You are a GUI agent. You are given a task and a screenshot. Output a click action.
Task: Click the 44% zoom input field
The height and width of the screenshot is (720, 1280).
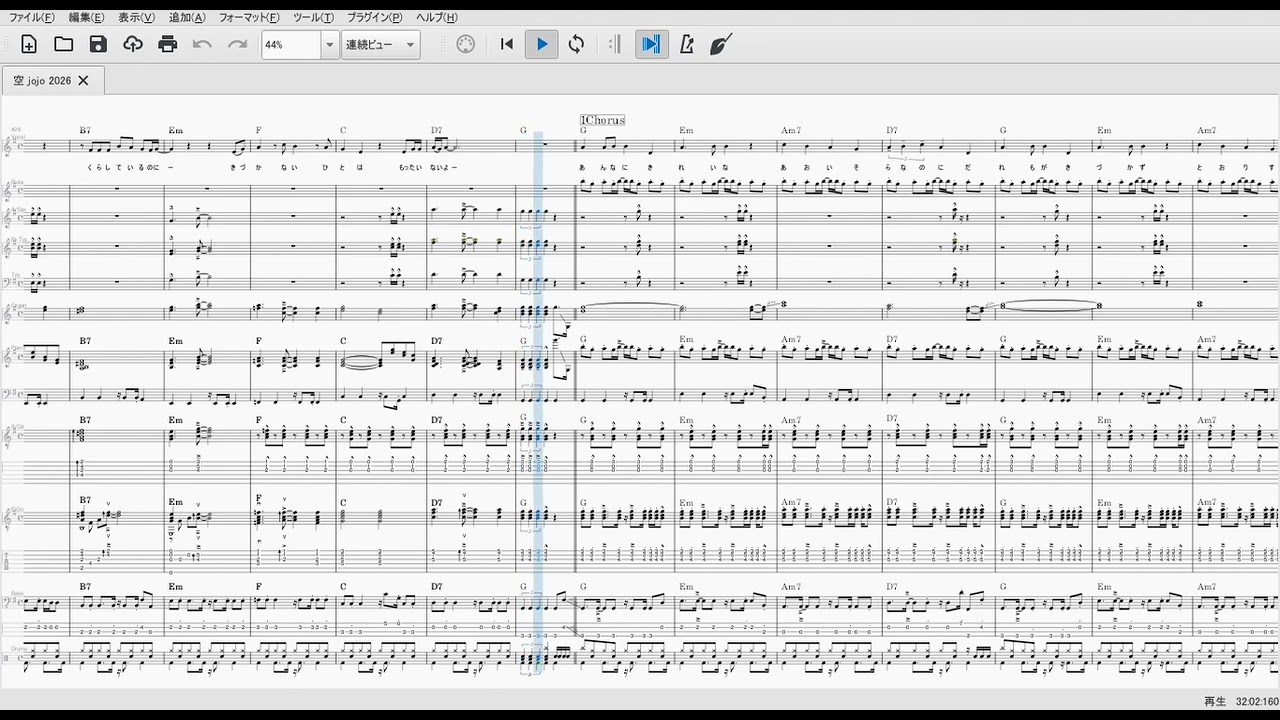pyautogui.click(x=290, y=45)
